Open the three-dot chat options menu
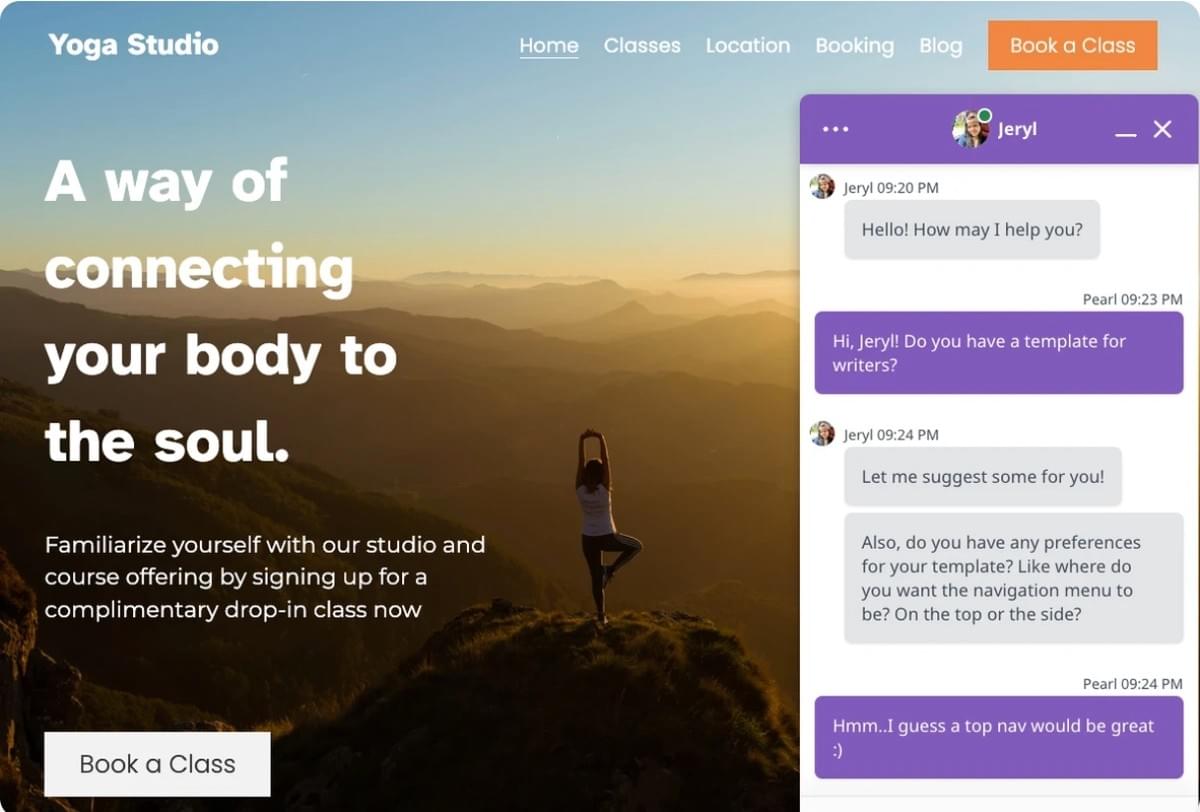This screenshot has width=1200, height=812. click(x=835, y=129)
